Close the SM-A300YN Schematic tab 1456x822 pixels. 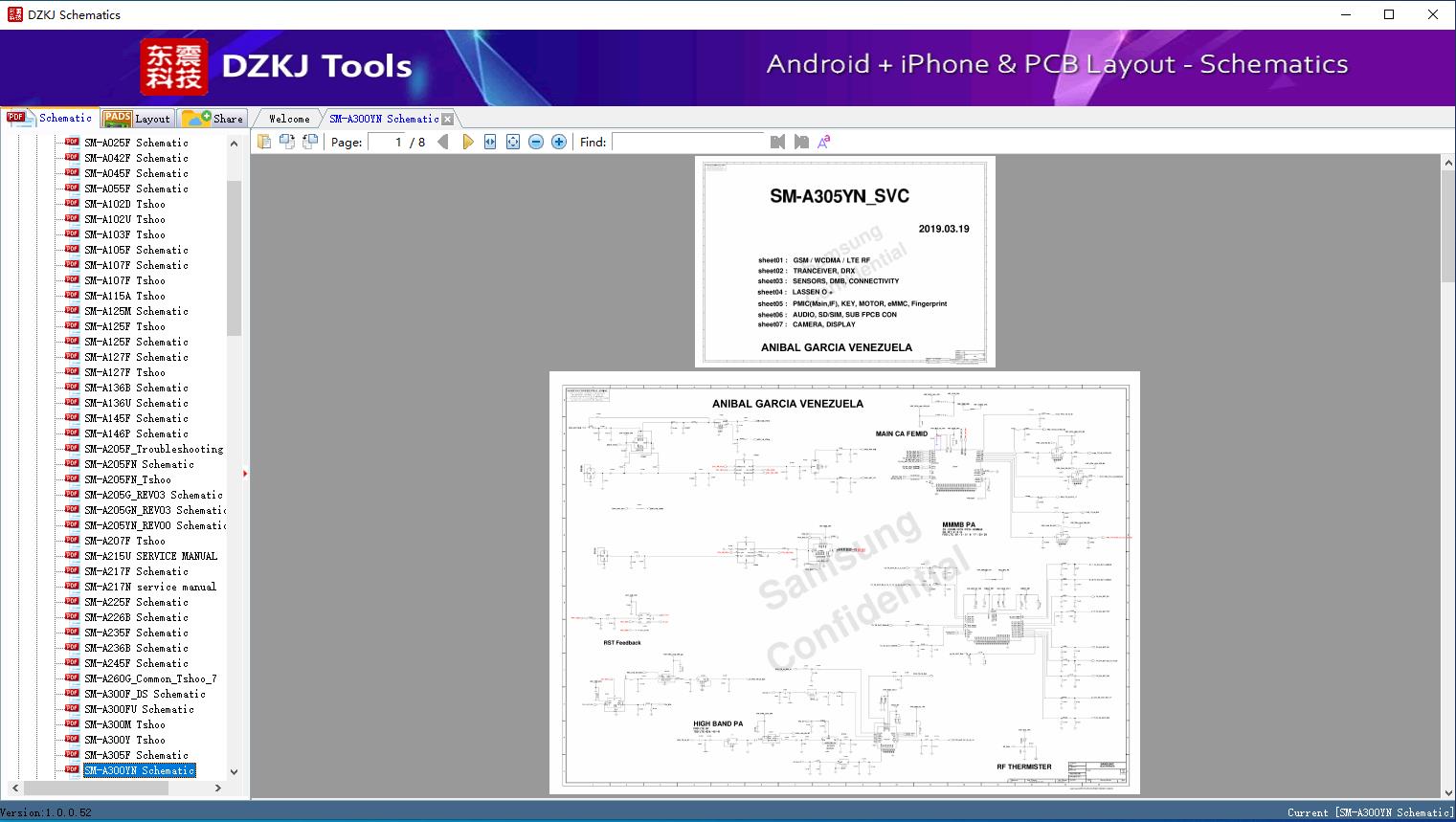point(447,119)
